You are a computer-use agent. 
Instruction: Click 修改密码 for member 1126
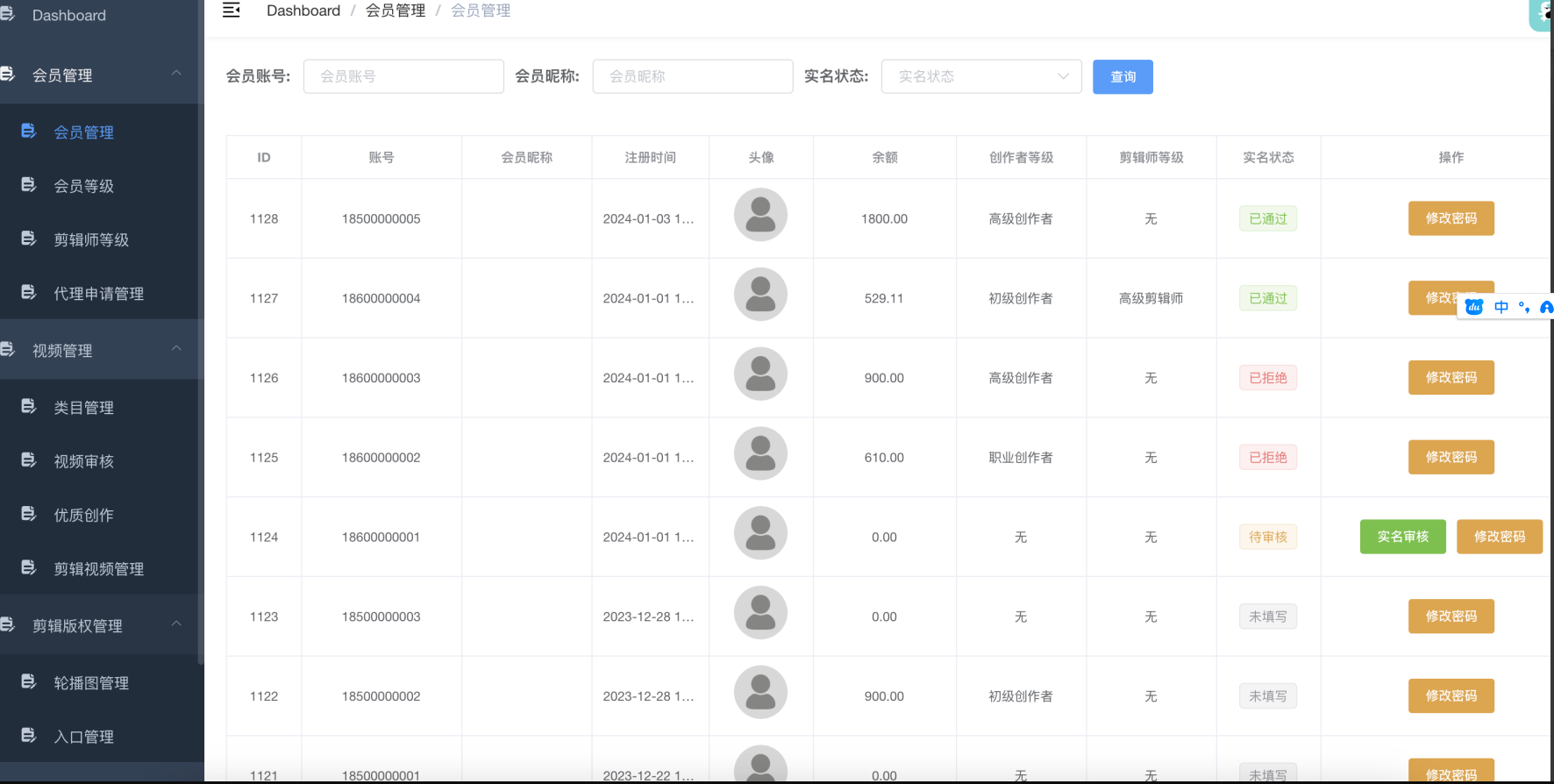tap(1451, 378)
